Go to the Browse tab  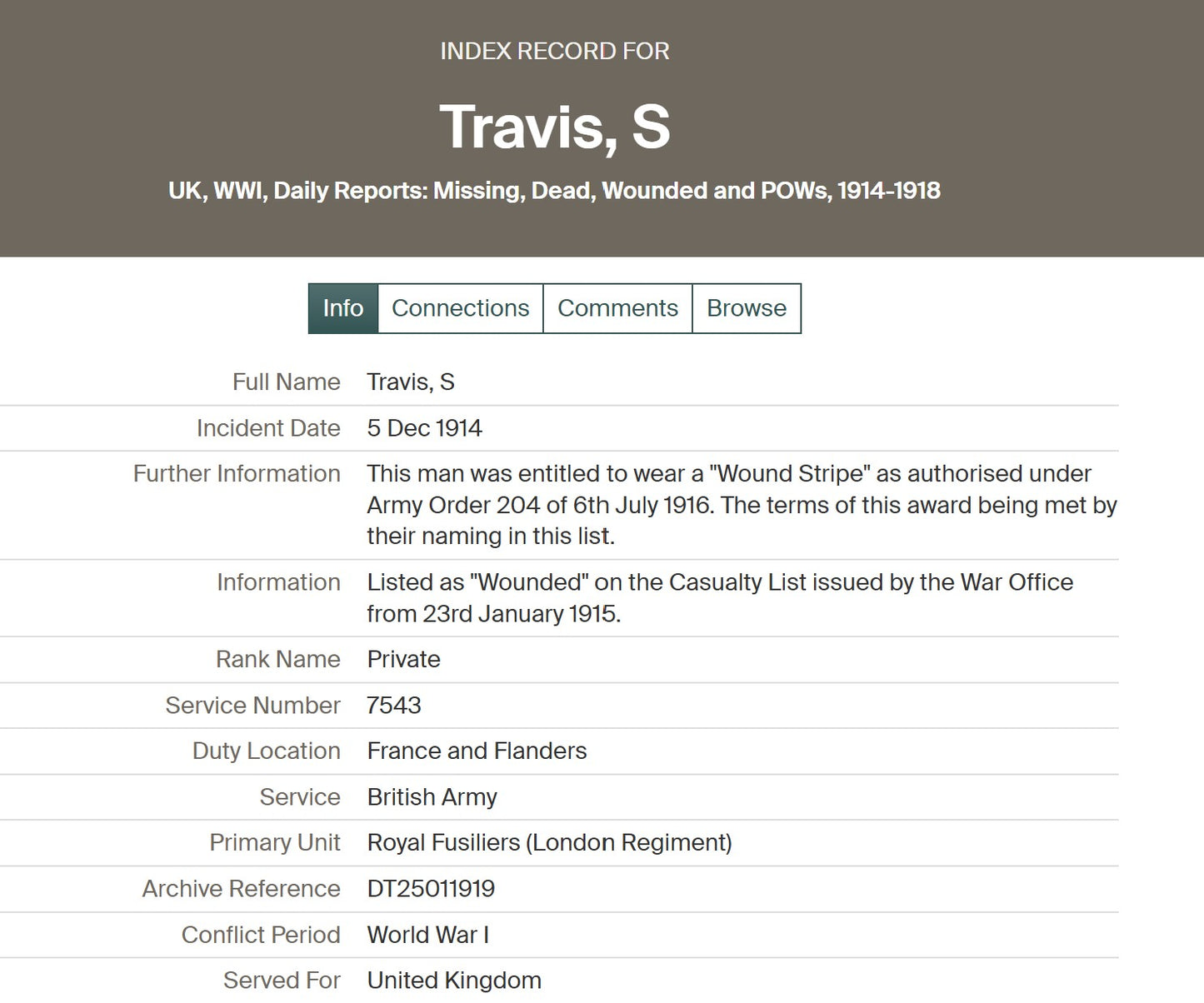coord(746,308)
